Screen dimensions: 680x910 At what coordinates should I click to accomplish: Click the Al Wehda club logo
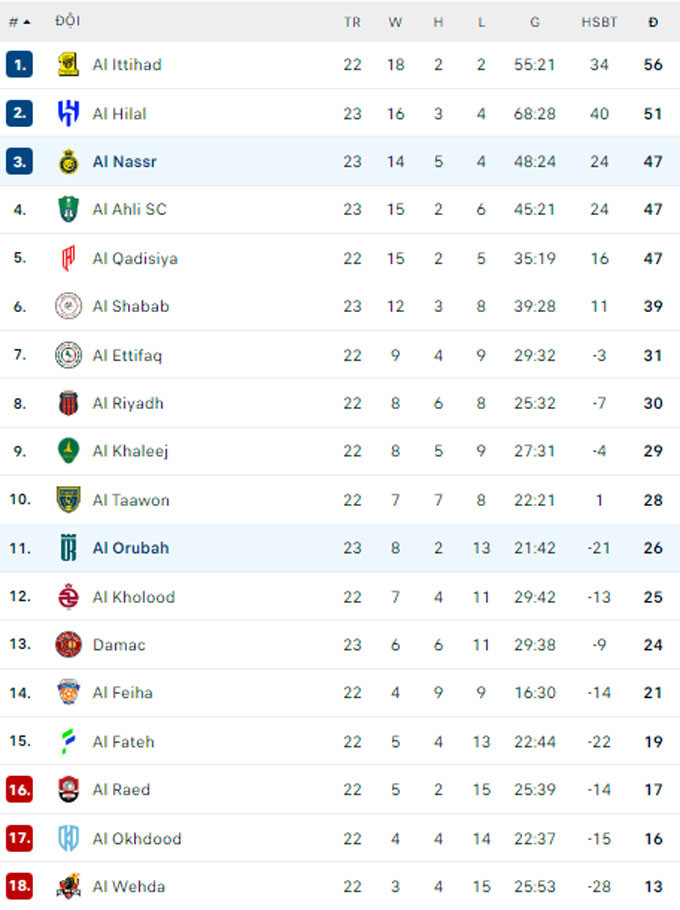[68, 887]
